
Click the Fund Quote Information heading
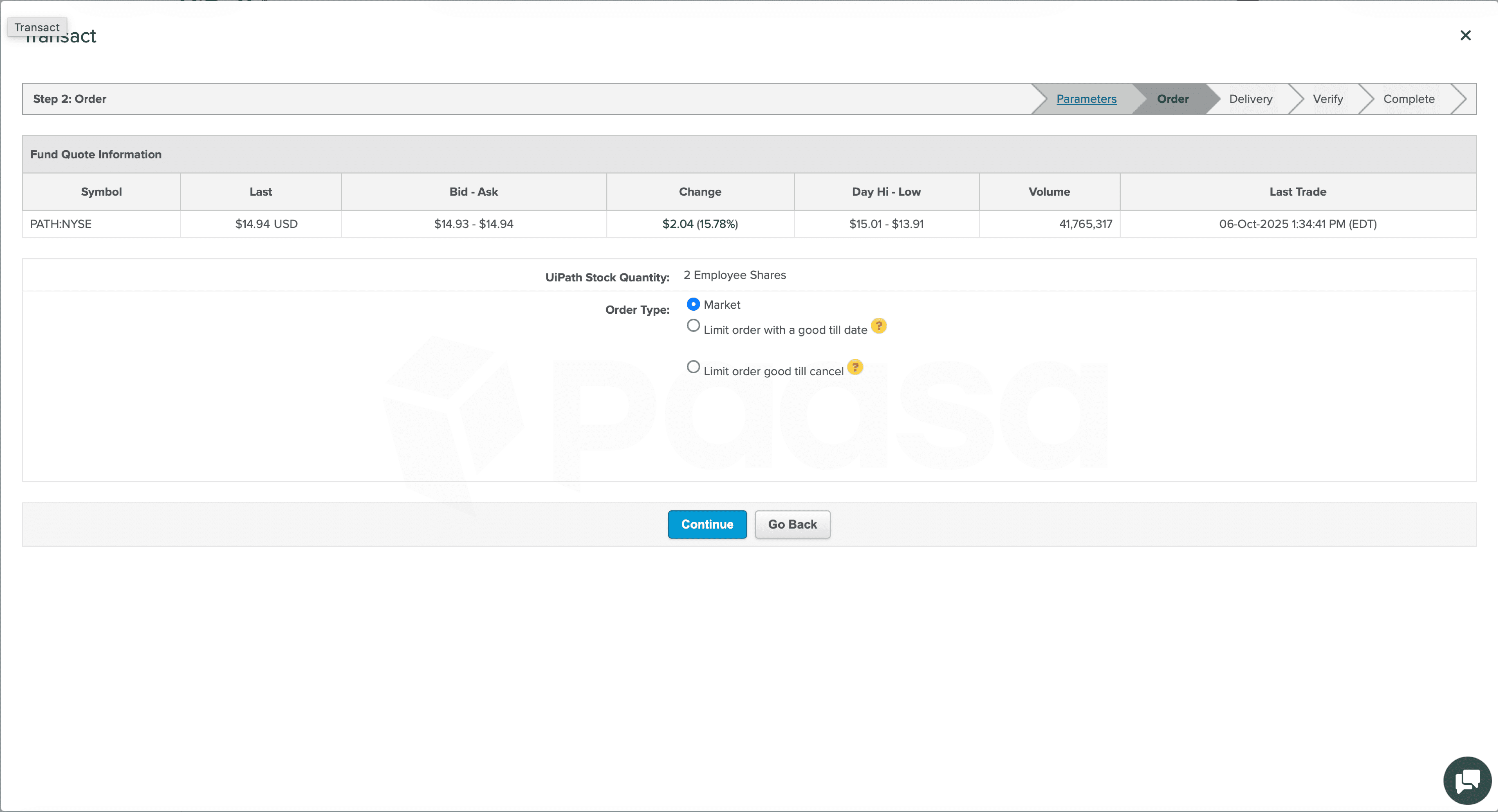click(x=96, y=155)
